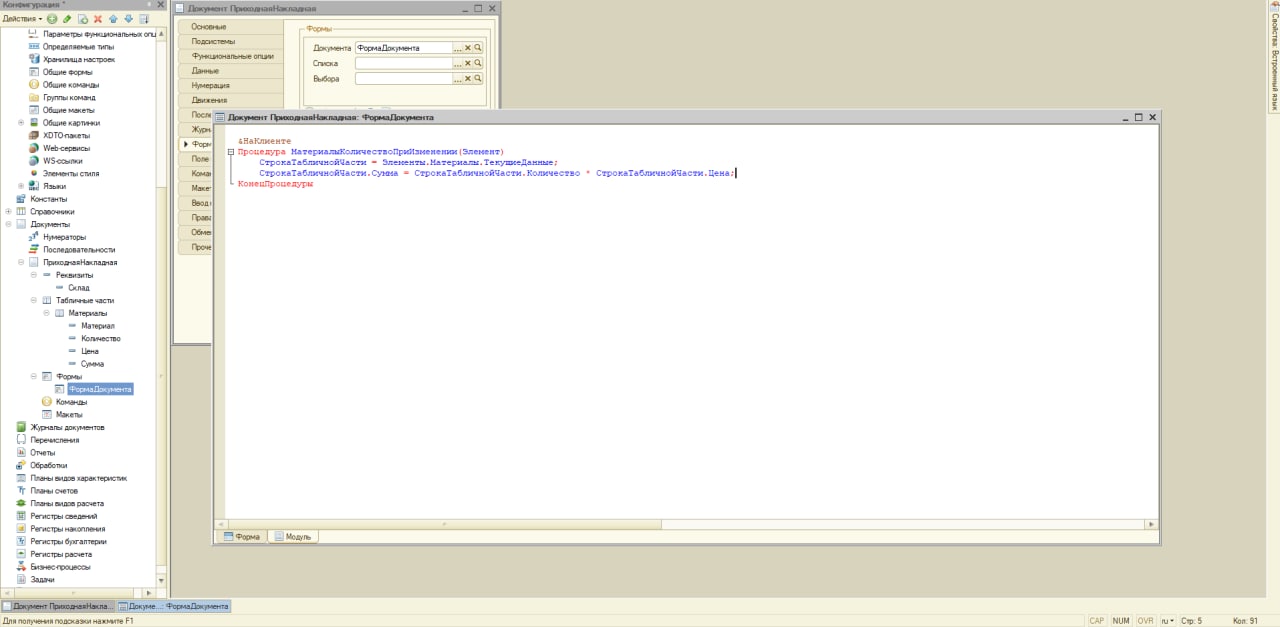
Task: Open form search via Документа field magnifier icon
Action: click(478, 48)
